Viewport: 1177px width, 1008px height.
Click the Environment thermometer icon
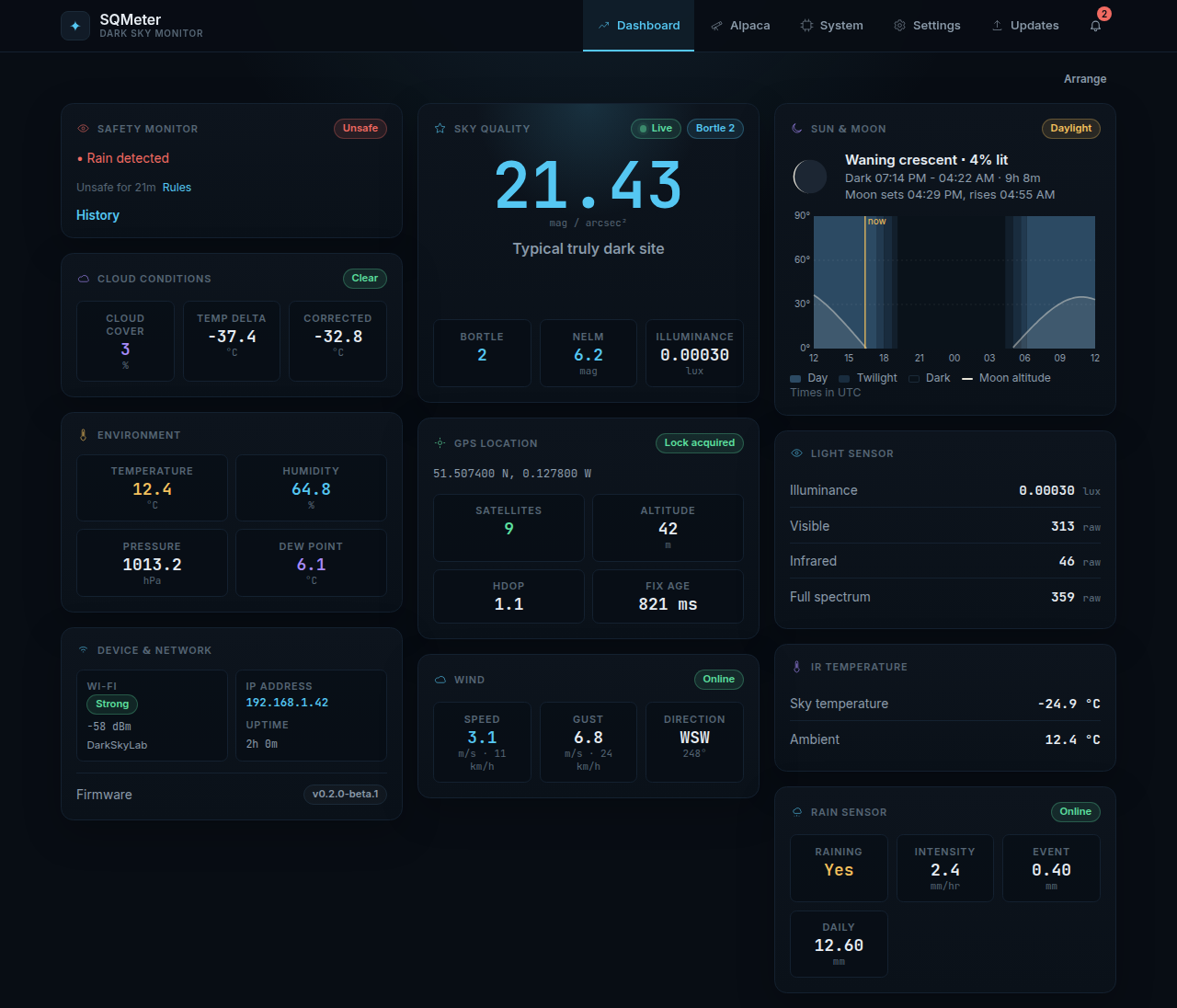(x=83, y=435)
